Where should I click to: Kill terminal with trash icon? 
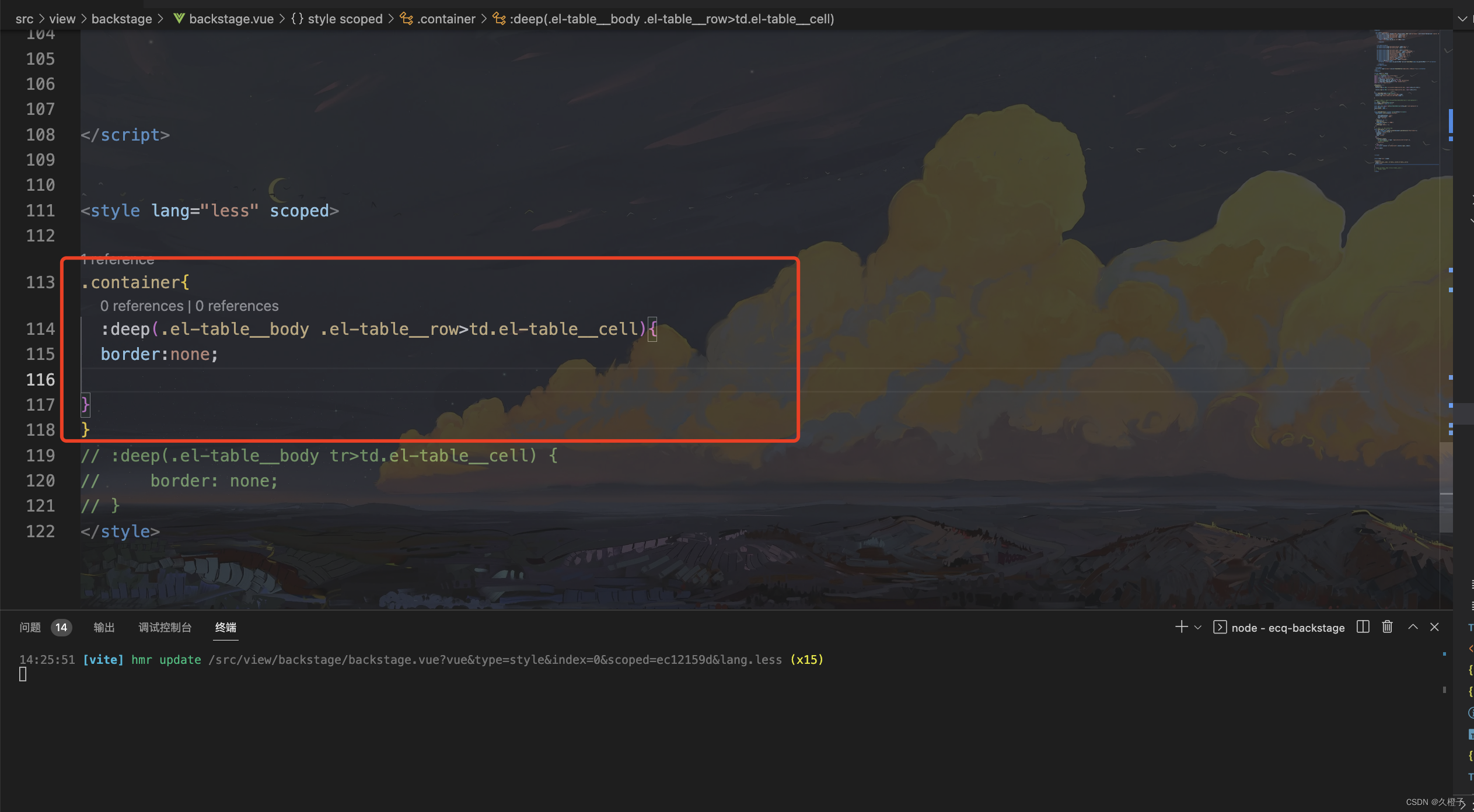(1388, 627)
